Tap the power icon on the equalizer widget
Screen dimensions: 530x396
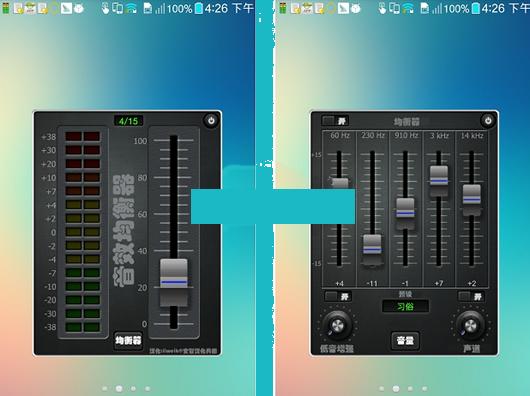coord(488,121)
